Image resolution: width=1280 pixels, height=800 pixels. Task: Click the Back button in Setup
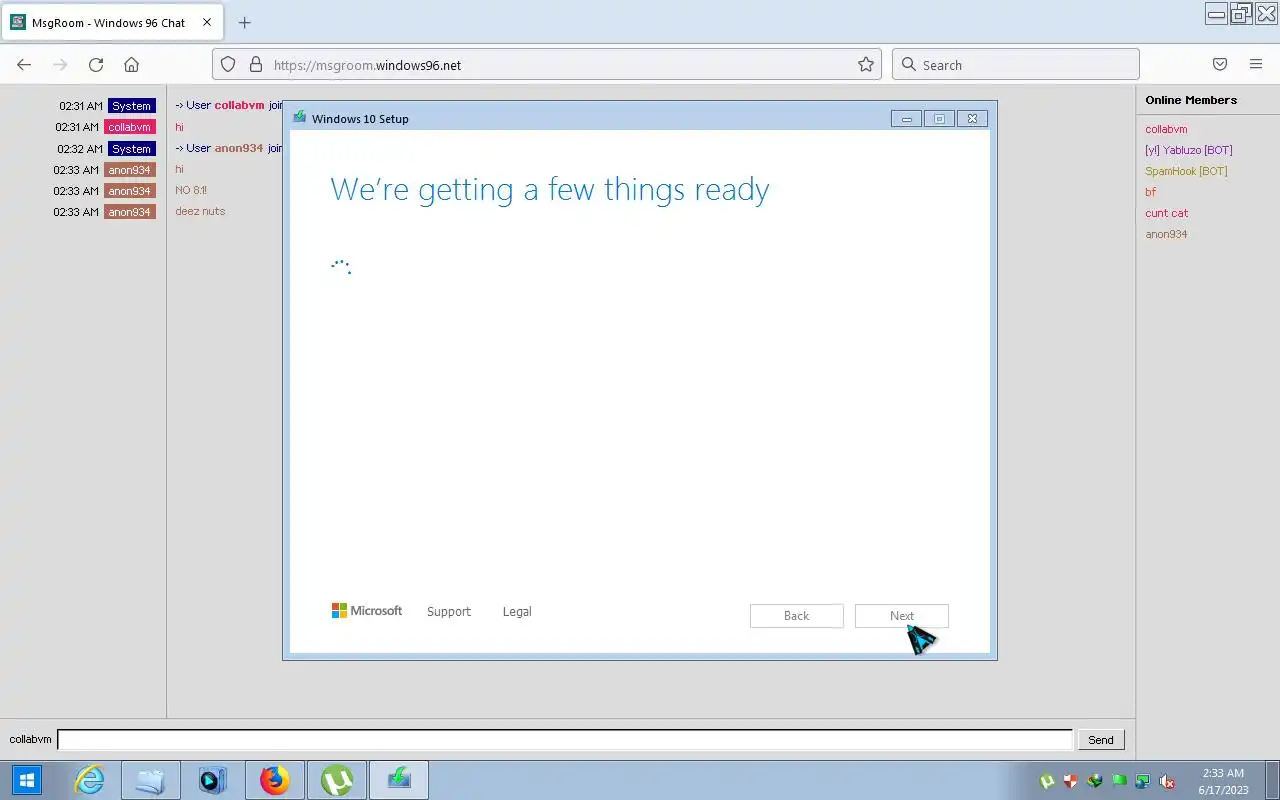[x=796, y=616]
